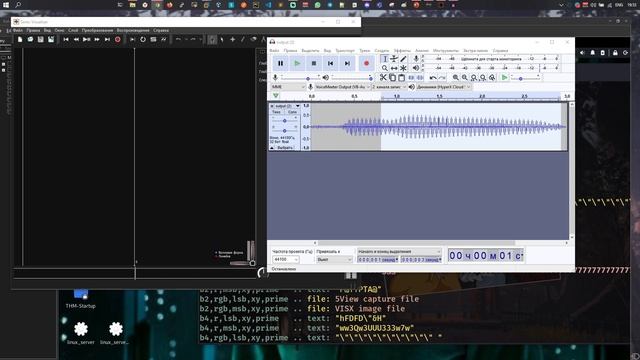The width and height of the screenshot is (640, 360).
Task: Open the Snap-to dropdown in the selection toolbar
Action: click(x=334, y=260)
